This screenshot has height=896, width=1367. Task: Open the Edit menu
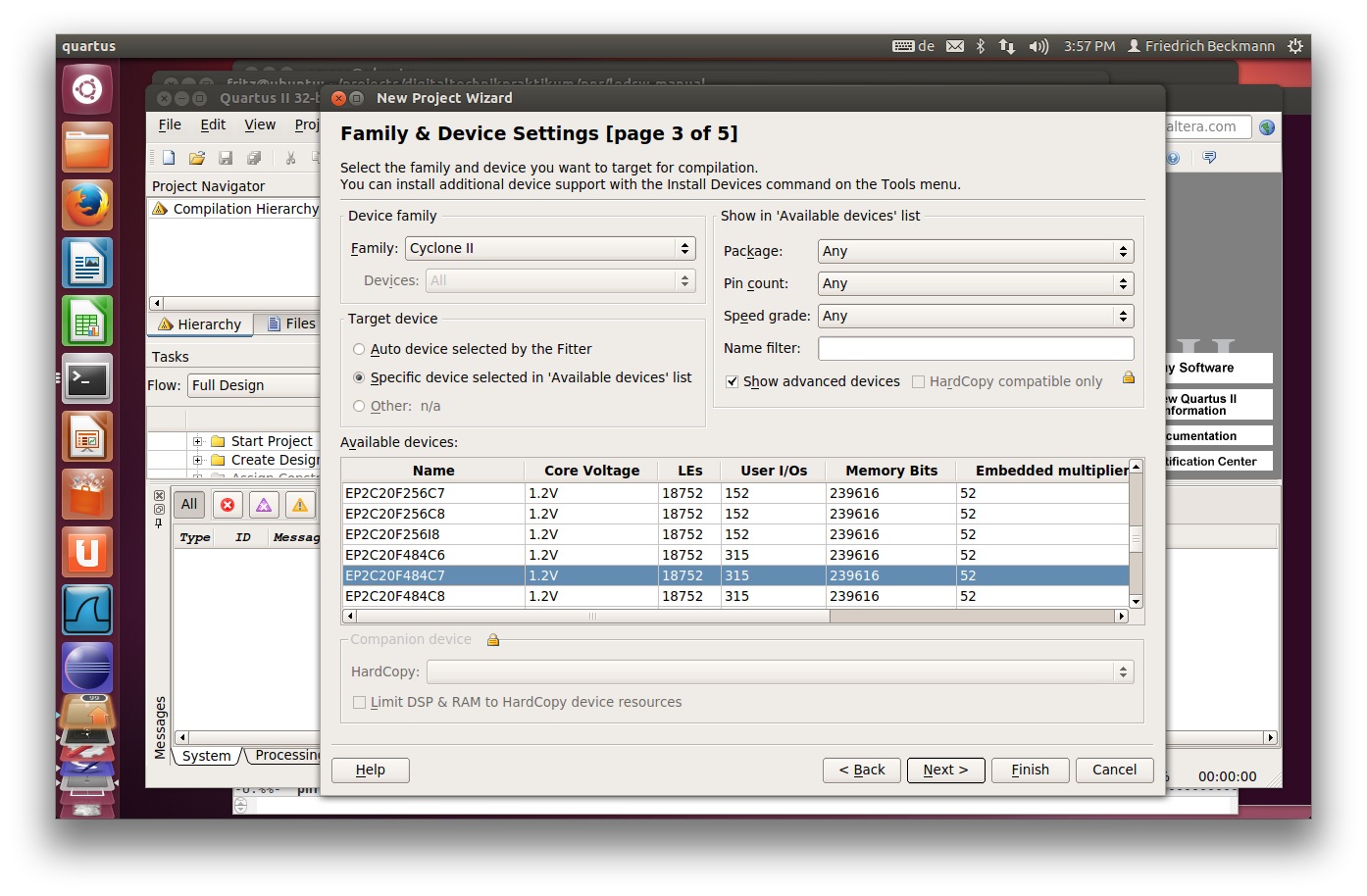[213, 125]
